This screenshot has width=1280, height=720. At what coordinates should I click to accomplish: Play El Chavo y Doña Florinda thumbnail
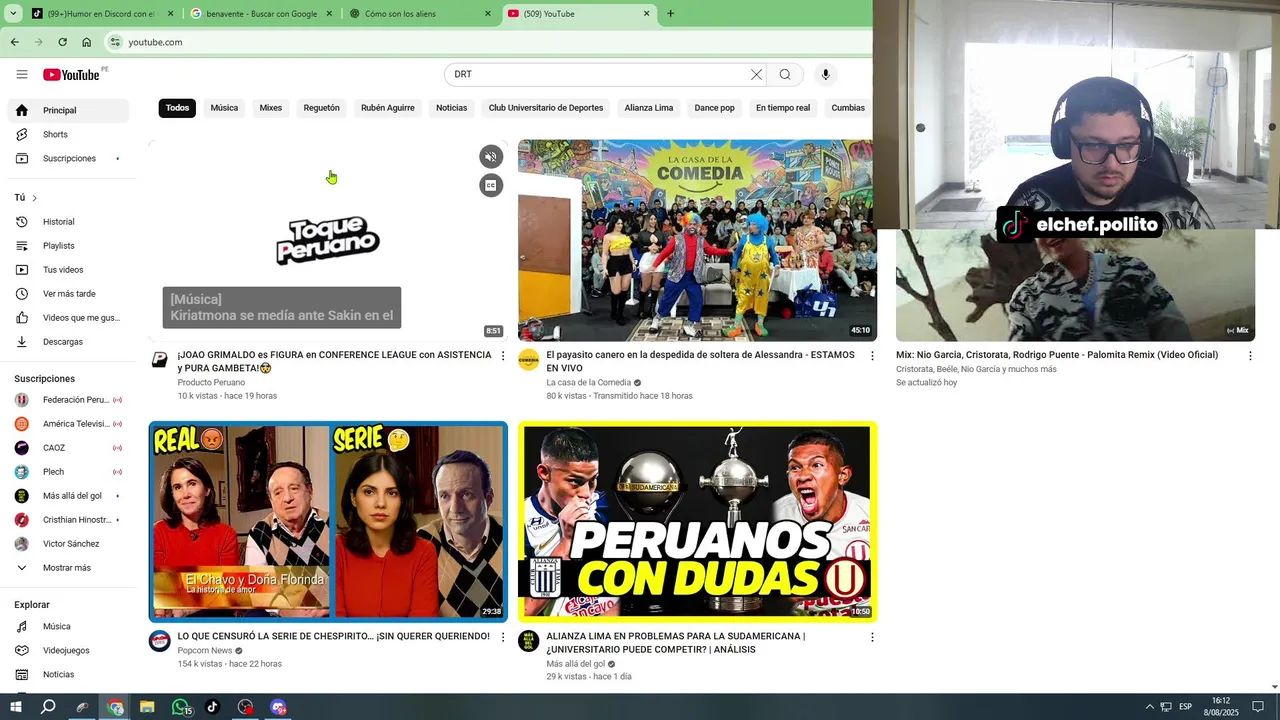(328, 521)
